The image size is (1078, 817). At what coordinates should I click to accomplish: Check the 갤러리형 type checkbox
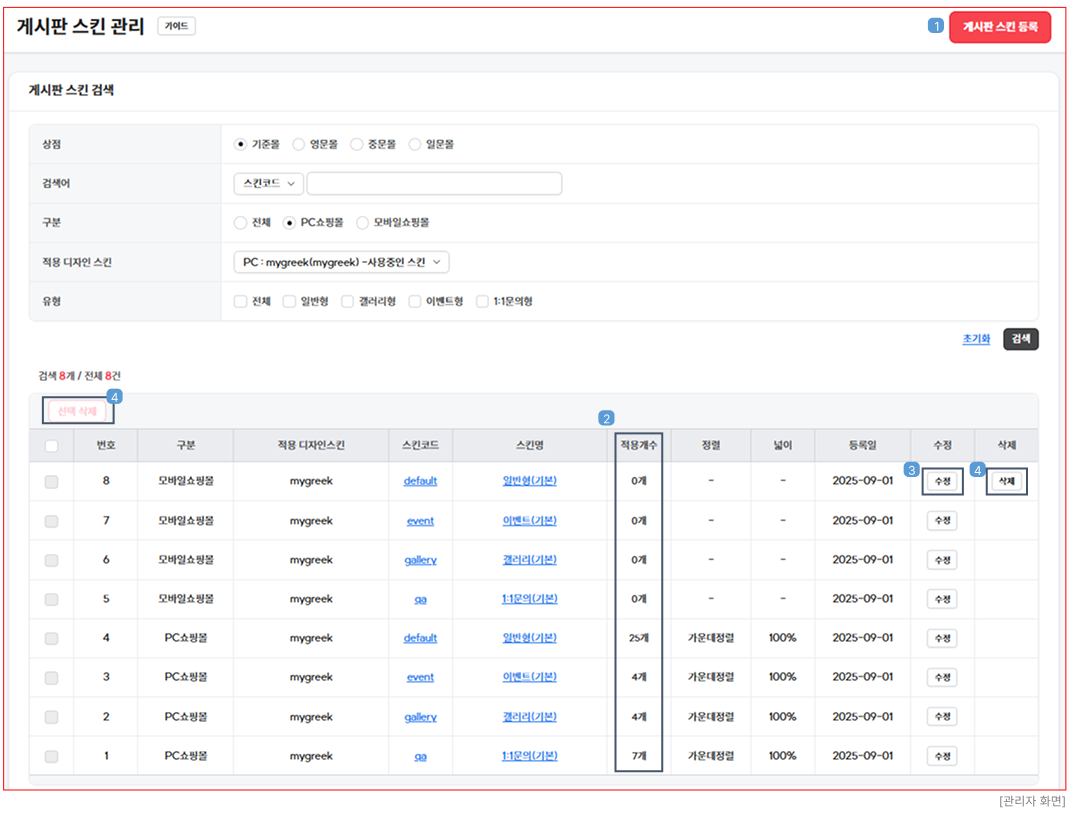(x=348, y=301)
